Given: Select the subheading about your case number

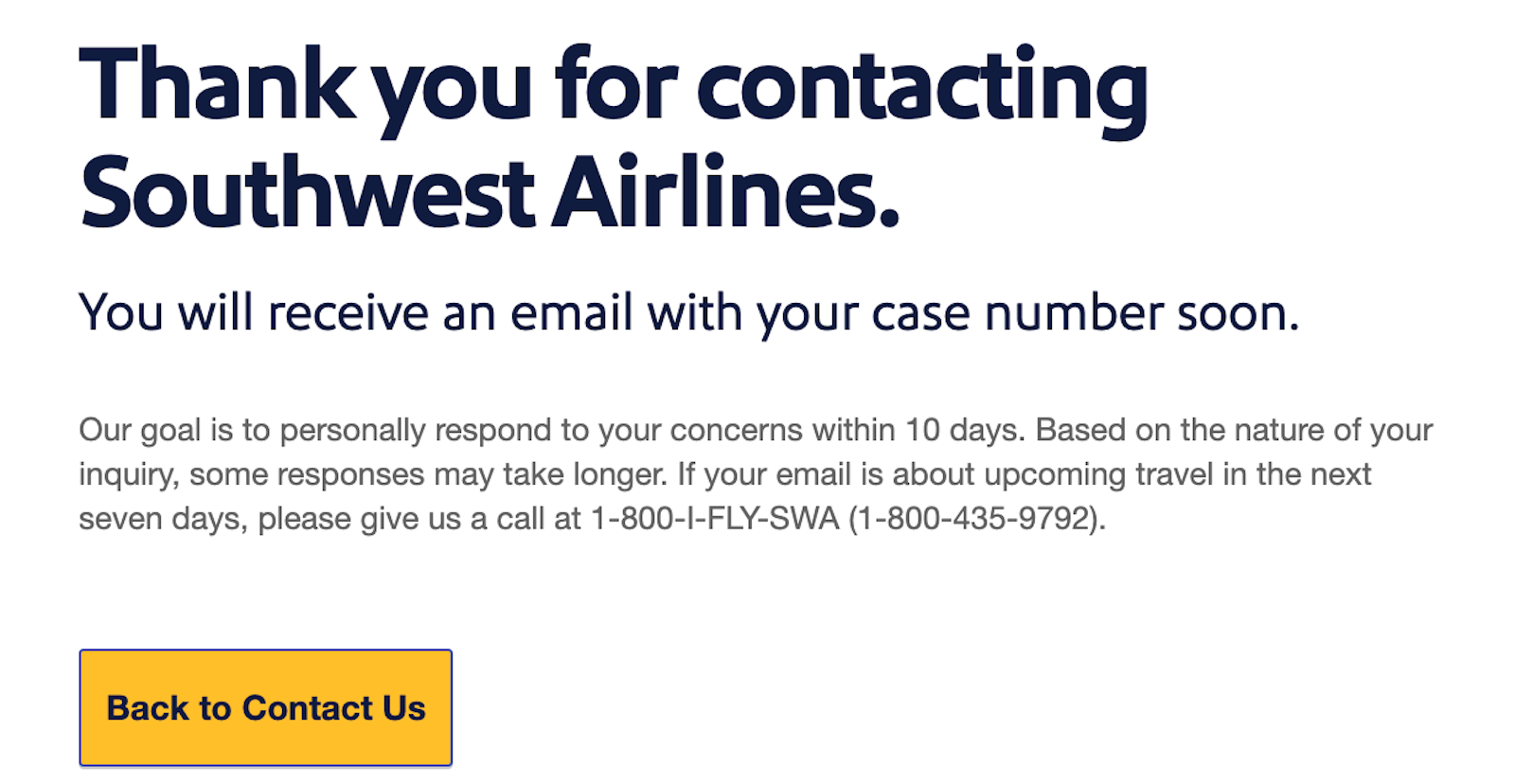Looking at the screenshot, I should [x=691, y=312].
